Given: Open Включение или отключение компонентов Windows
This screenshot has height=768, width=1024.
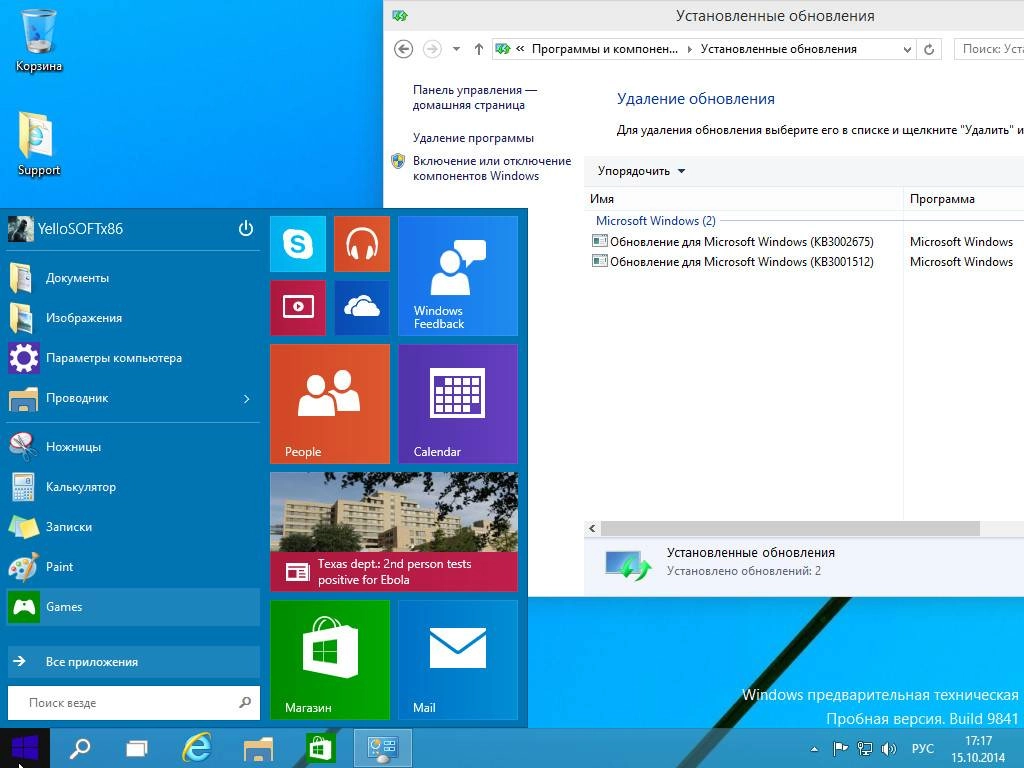Looking at the screenshot, I should point(492,168).
